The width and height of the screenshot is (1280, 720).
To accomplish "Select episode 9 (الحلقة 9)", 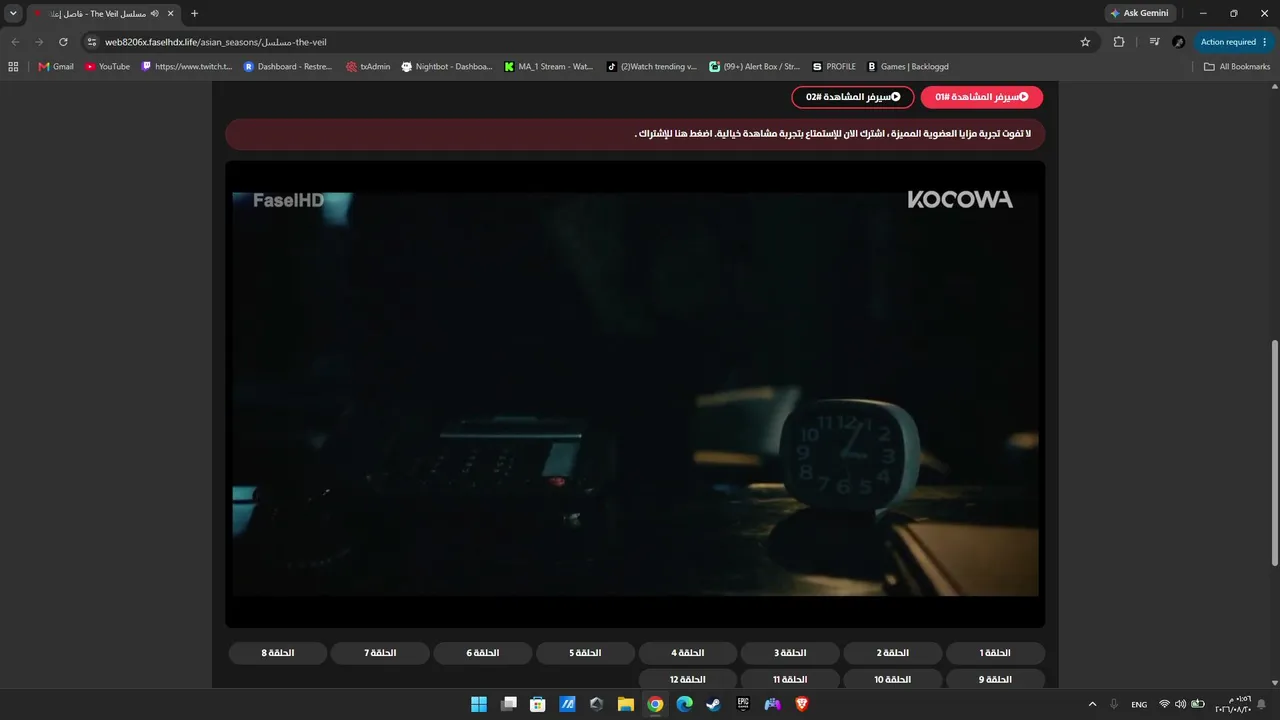I will click(x=995, y=679).
